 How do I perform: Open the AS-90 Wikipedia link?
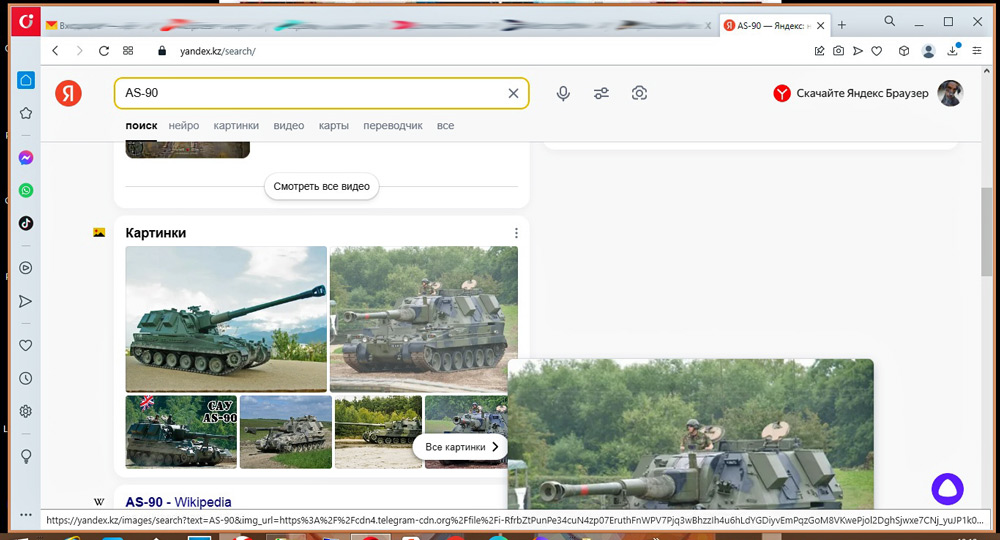point(178,502)
